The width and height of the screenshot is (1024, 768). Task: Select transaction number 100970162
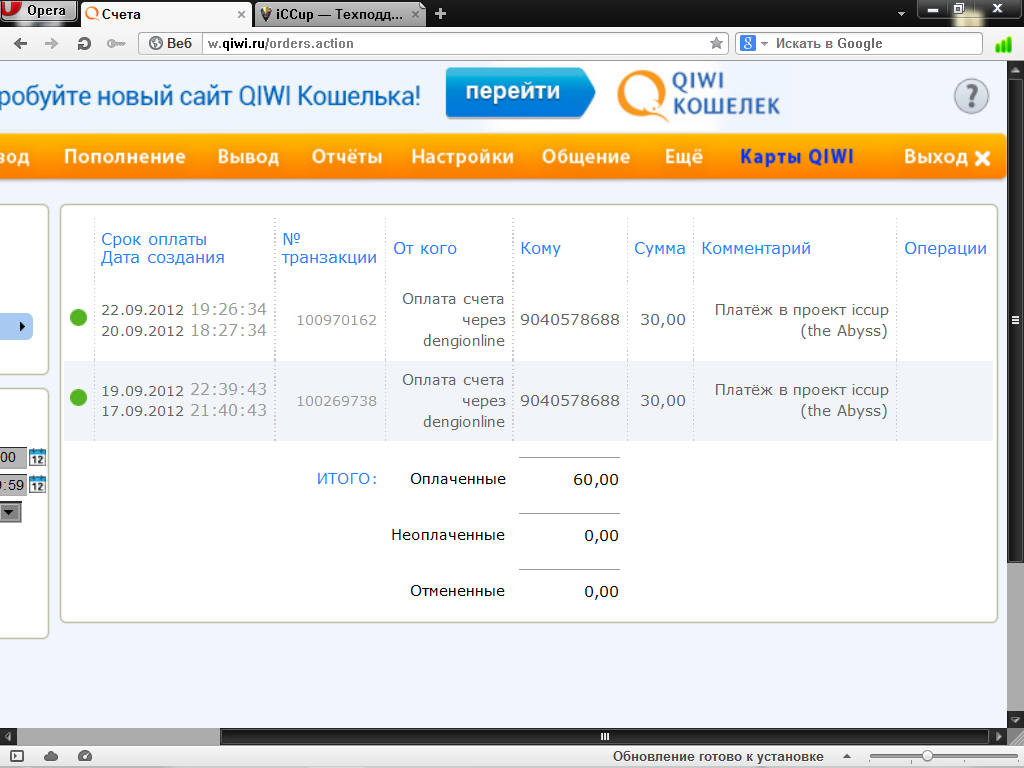[336, 320]
